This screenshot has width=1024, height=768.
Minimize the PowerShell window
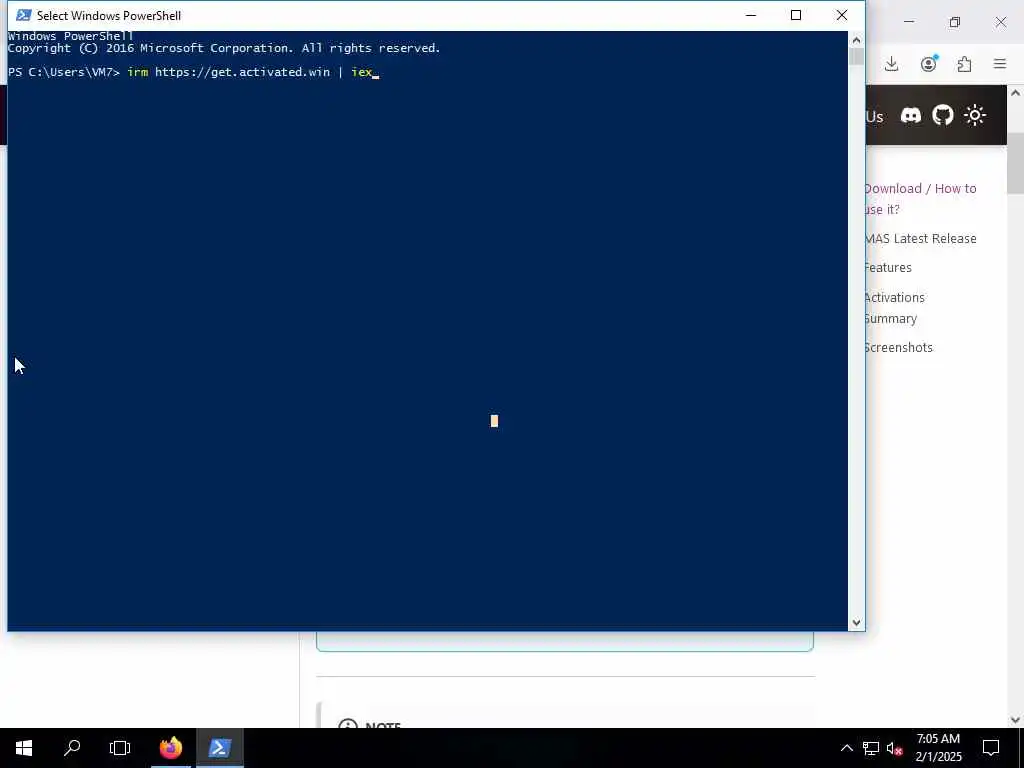[751, 15]
